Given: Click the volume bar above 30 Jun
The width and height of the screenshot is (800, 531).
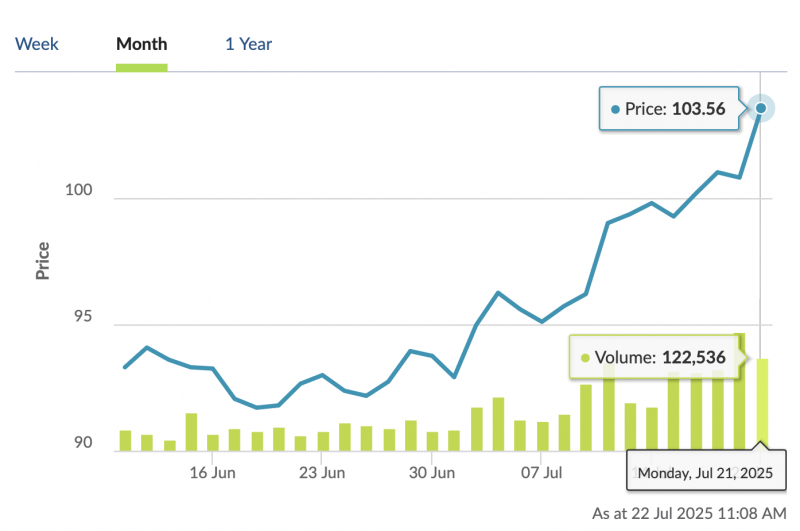Looking at the screenshot, I should coord(432,441).
